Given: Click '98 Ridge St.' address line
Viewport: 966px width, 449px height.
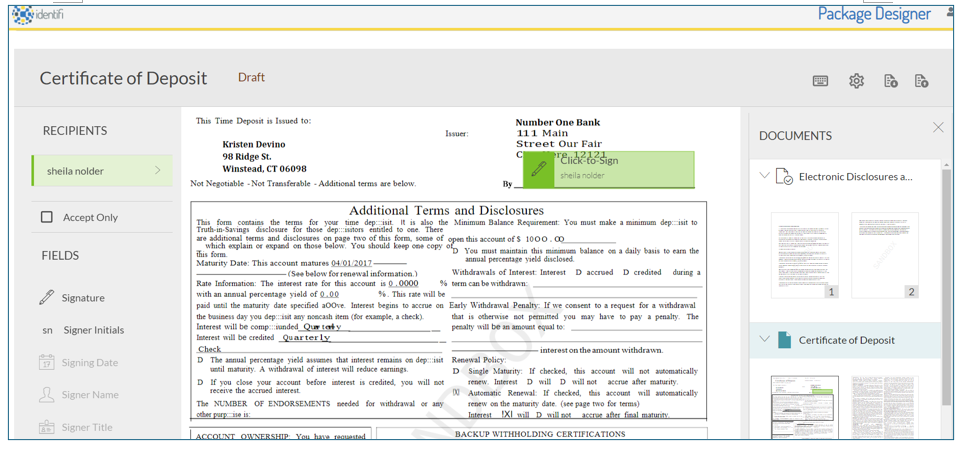Looking at the screenshot, I should point(247,156).
